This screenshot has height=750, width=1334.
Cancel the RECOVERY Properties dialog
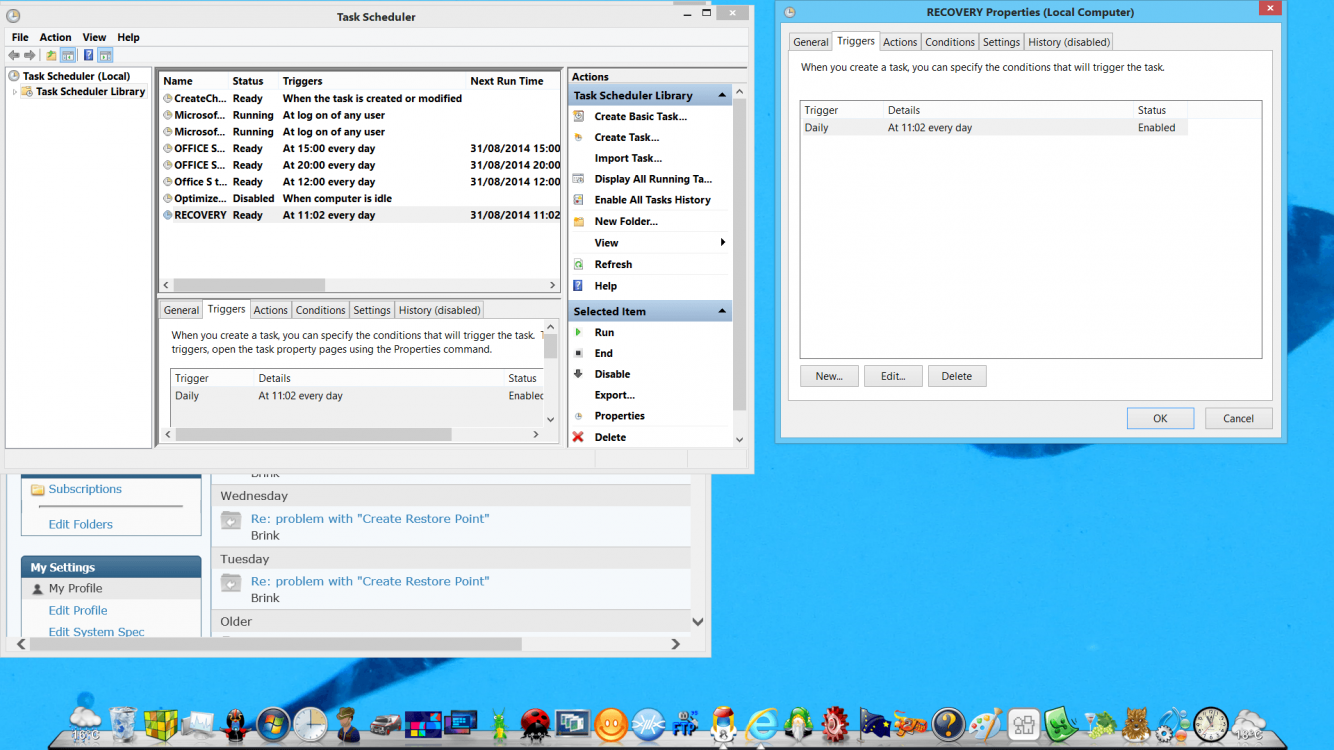click(1238, 418)
